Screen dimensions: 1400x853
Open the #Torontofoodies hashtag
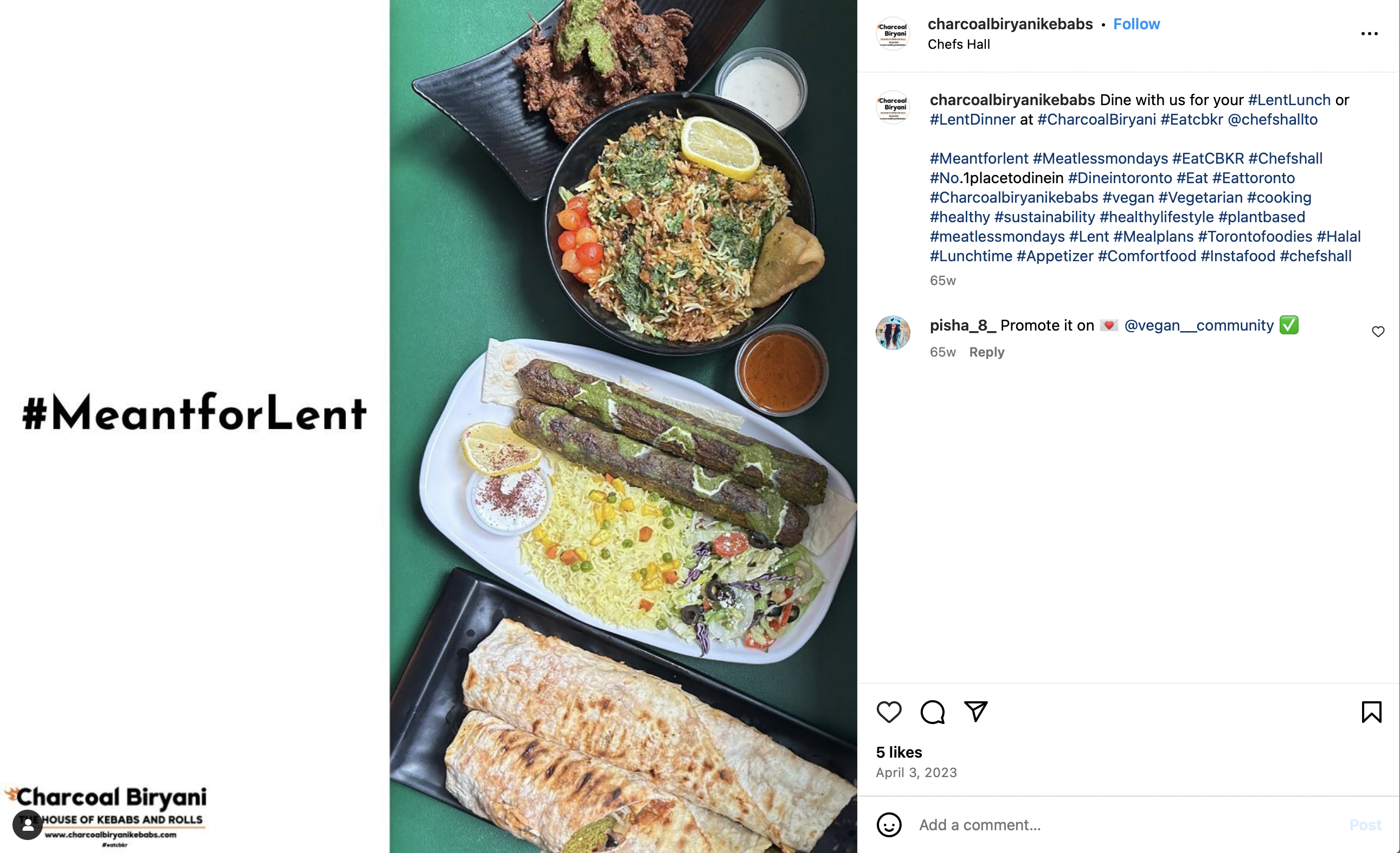pos(1255,236)
